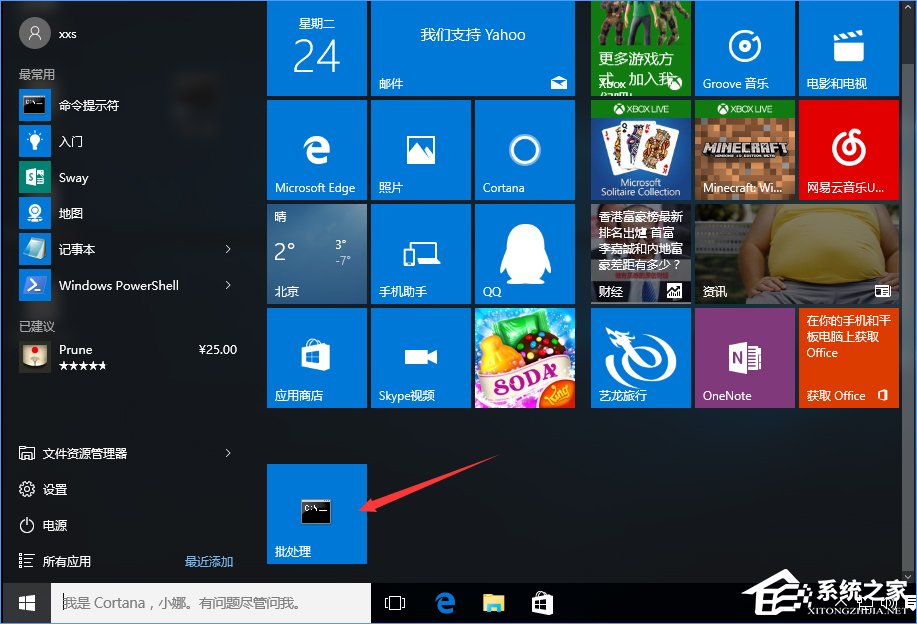Launch Cortana from its tile
Image resolution: width=917 pixels, height=624 pixels.
click(524, 150)
